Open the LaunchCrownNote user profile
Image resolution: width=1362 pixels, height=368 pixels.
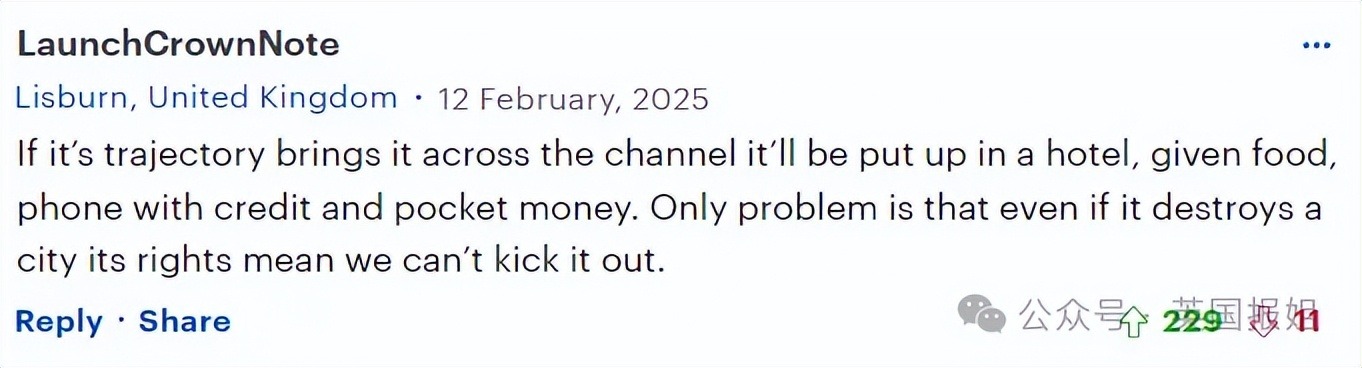pyautogui.click(x=179, y=44)
